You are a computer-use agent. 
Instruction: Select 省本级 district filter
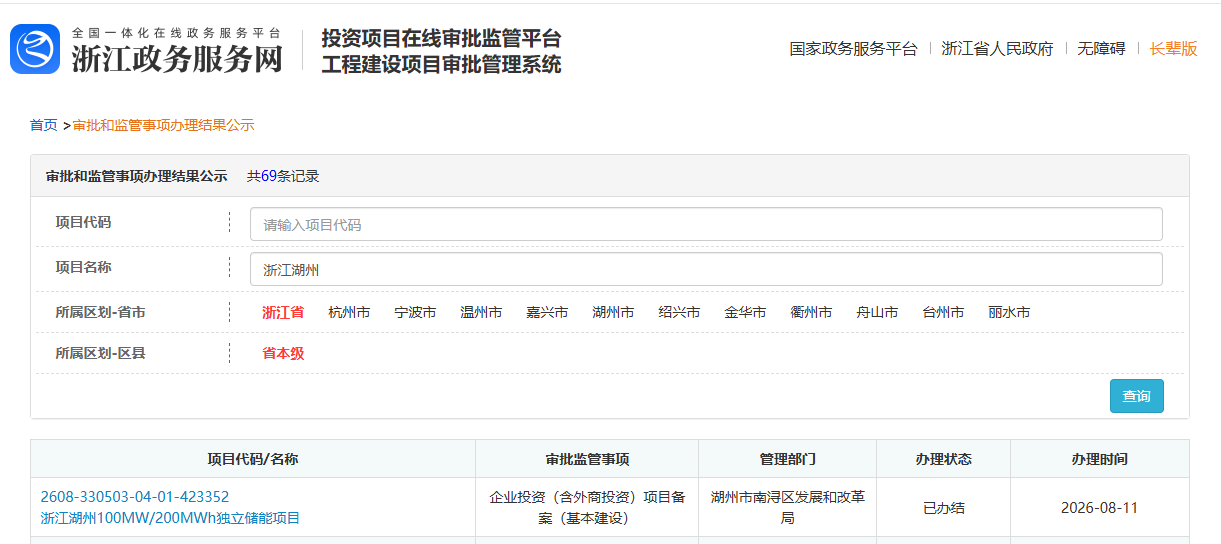click(x=283, y=353)
